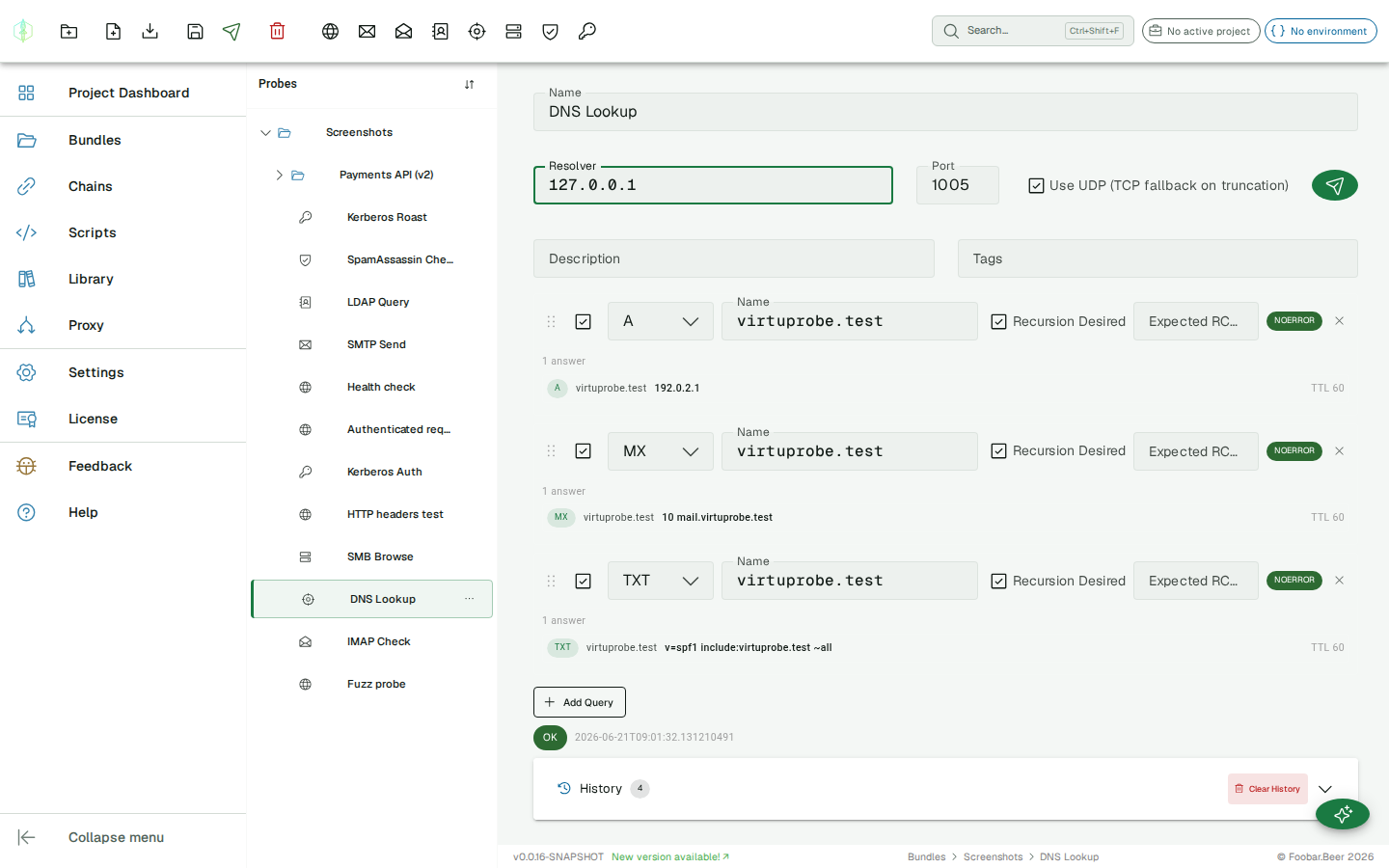This screenshot has height=868, width=1389.
Task: Expand the History panel chevron
Action: [1325, 789]
